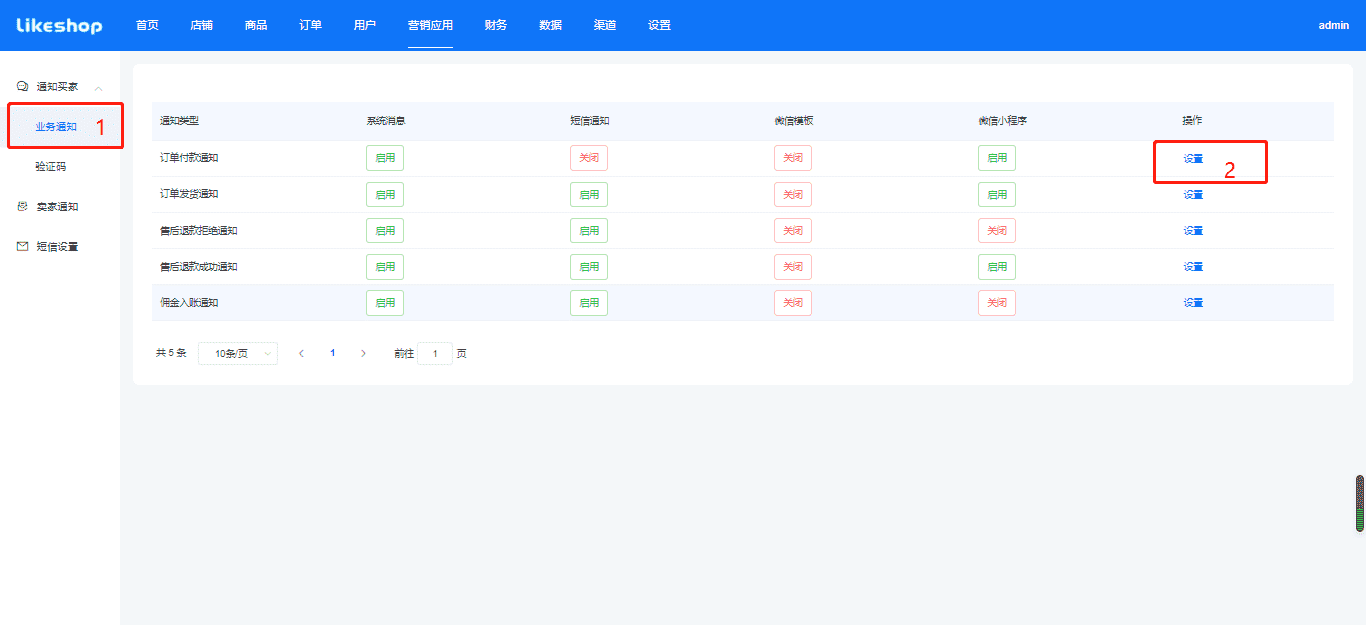The height and width of the screenshot is (625, 1366).
Task: Click 短信通知 启用 tag for 售后退款成功通知
Action: point(589,266)
